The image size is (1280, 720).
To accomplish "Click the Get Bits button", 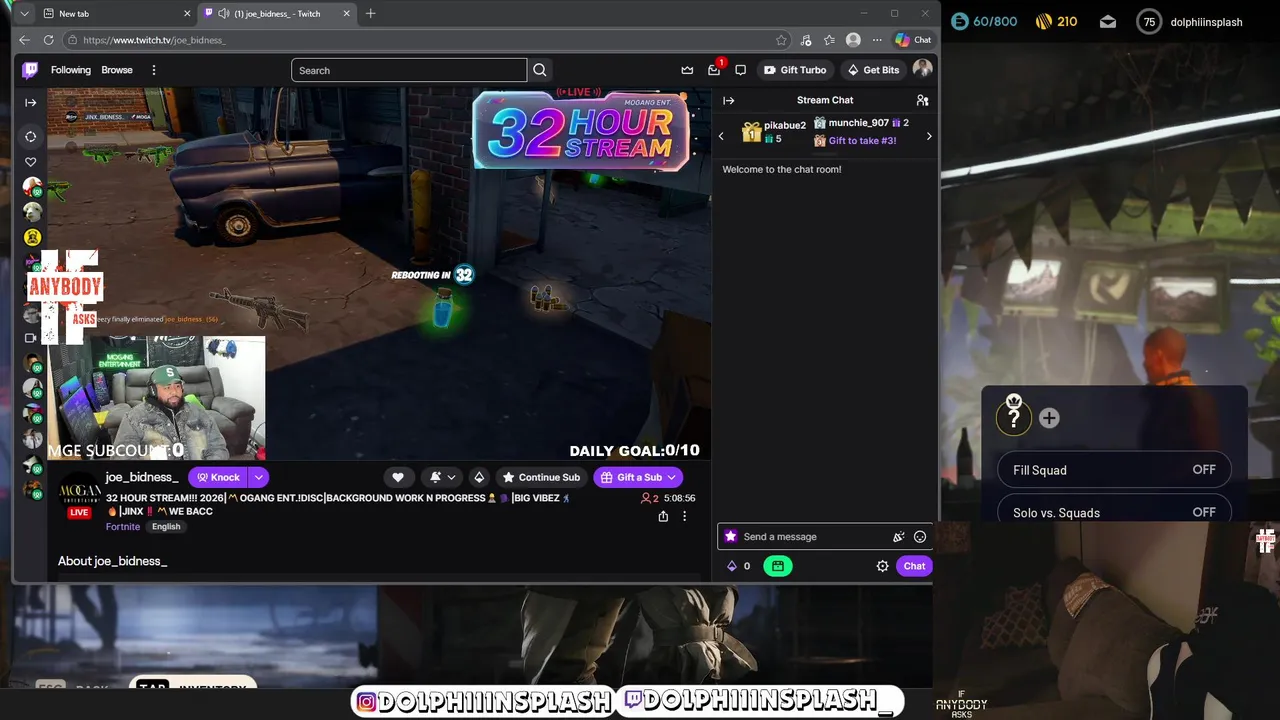I will click(x=873, y=70).
